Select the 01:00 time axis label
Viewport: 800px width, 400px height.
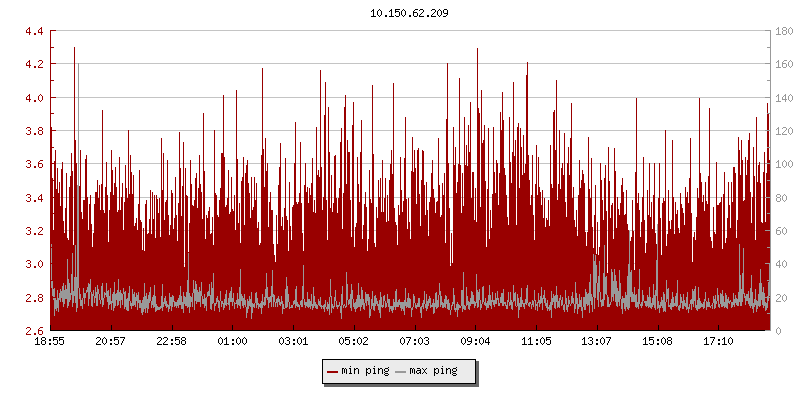click(x=232, y=342)
